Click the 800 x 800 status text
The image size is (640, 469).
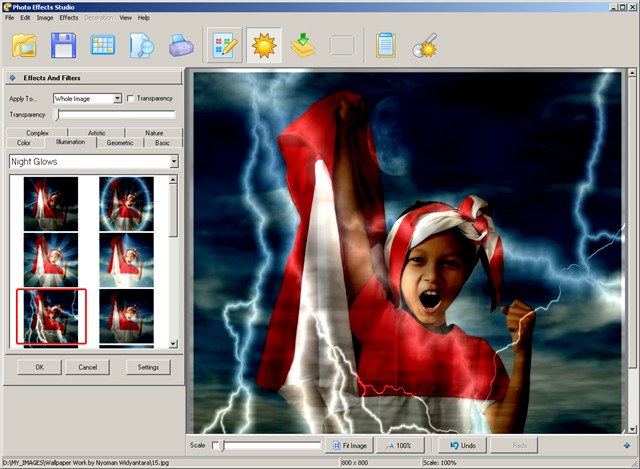pyautogui.click(x=354, y=463)
